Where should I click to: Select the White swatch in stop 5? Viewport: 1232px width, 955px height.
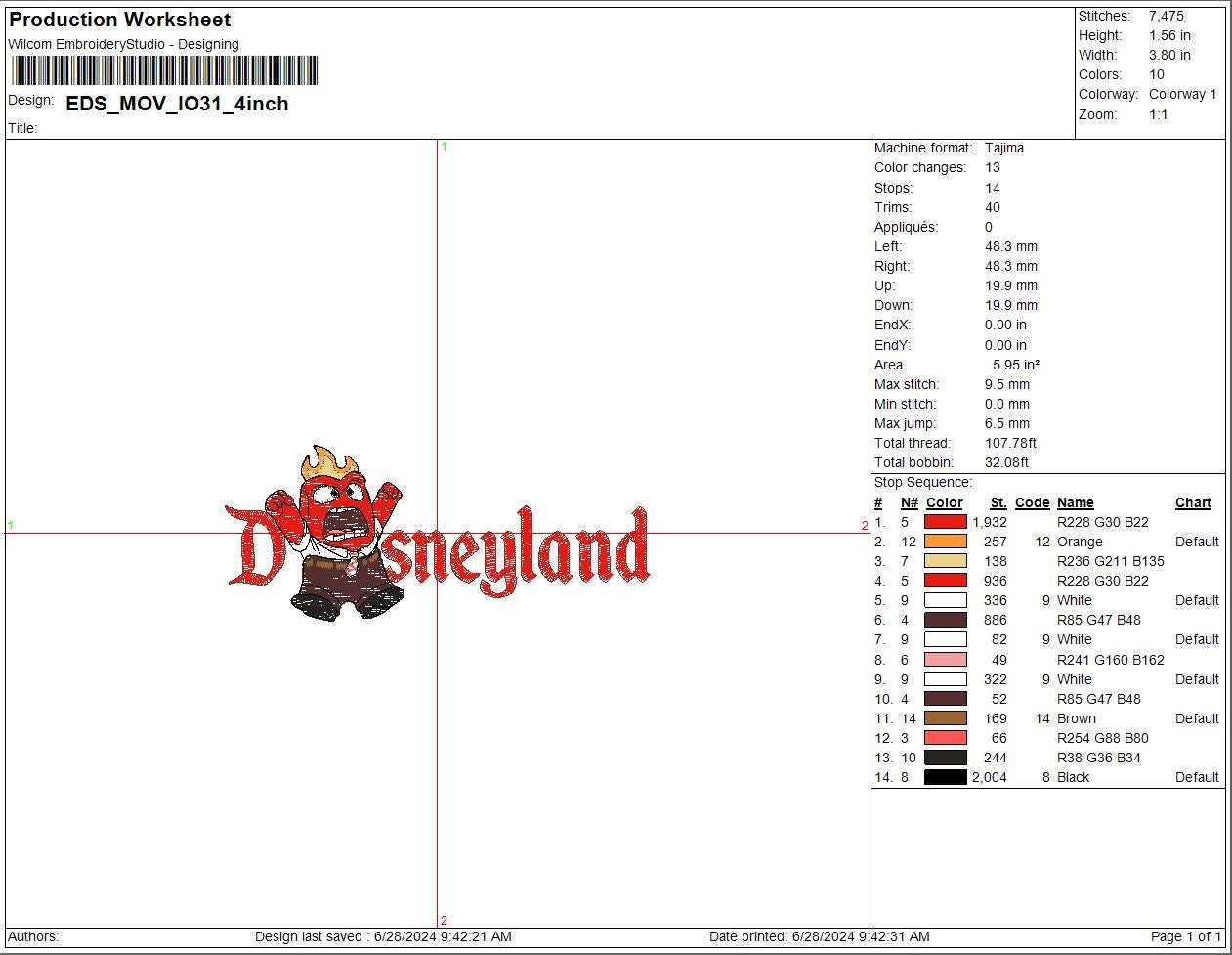(x=944, y=600)
